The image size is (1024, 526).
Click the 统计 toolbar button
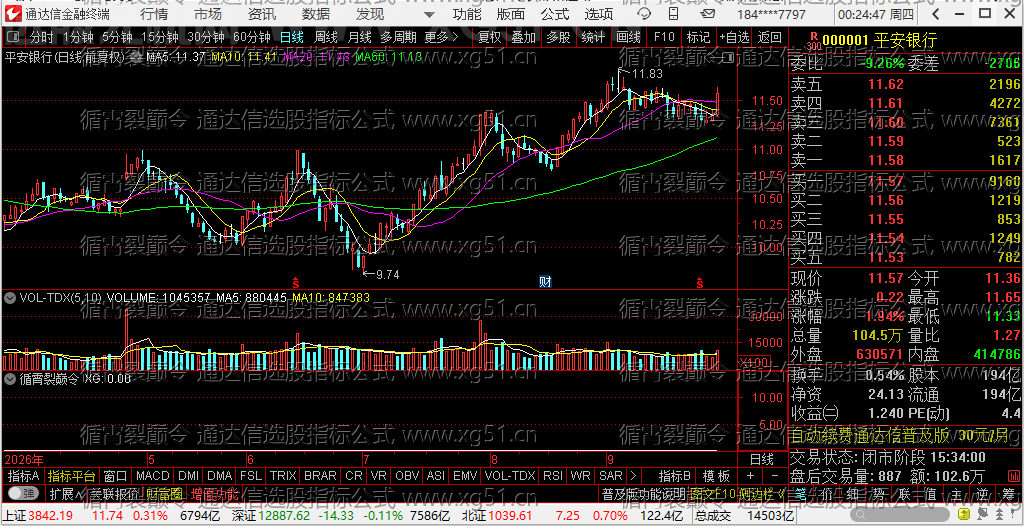tap(593, 38)
